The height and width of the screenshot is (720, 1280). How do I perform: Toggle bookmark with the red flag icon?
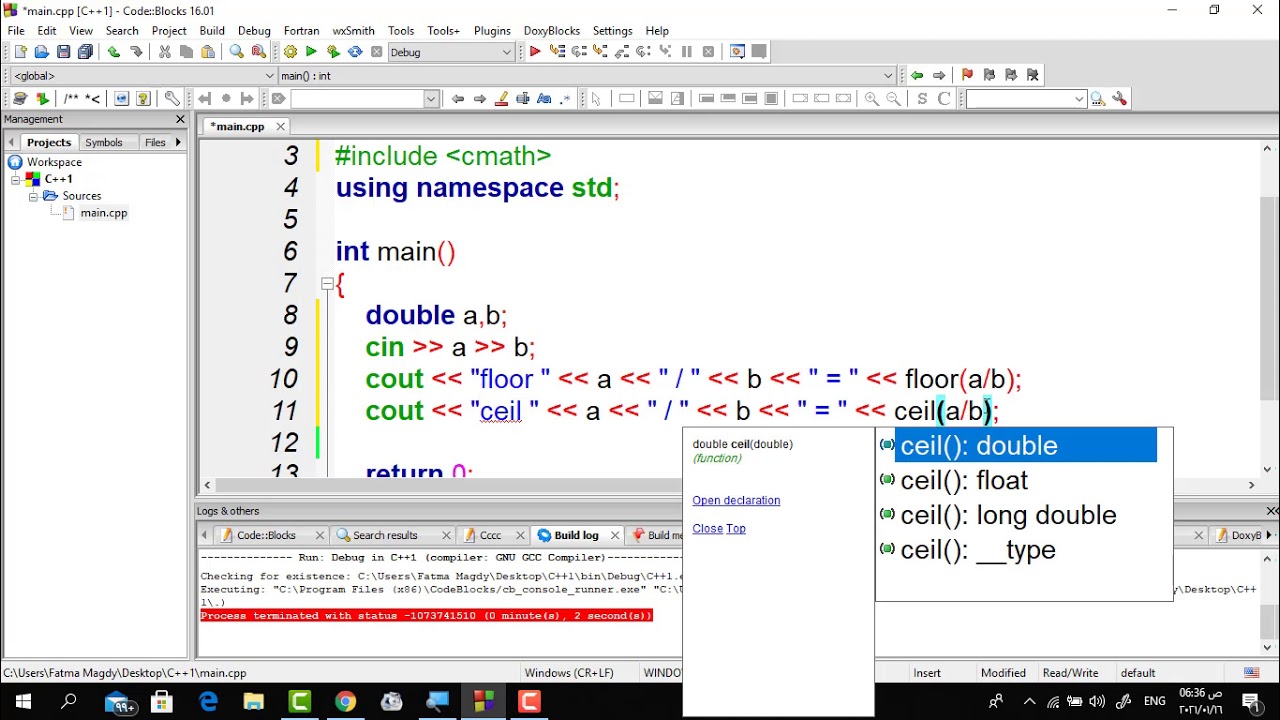pyautogui.click(x=967, y=75)
